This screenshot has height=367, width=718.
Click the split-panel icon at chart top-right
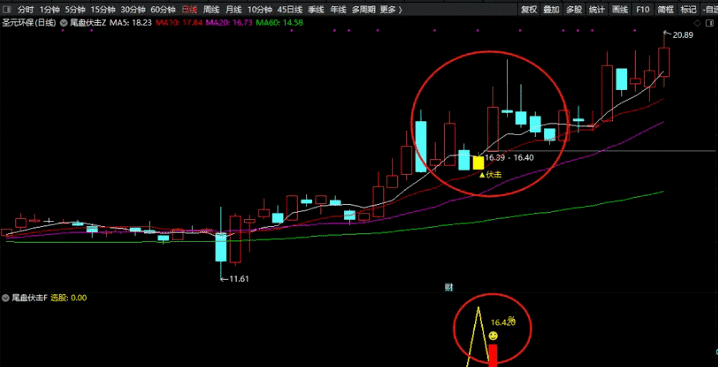click(710, 22)
